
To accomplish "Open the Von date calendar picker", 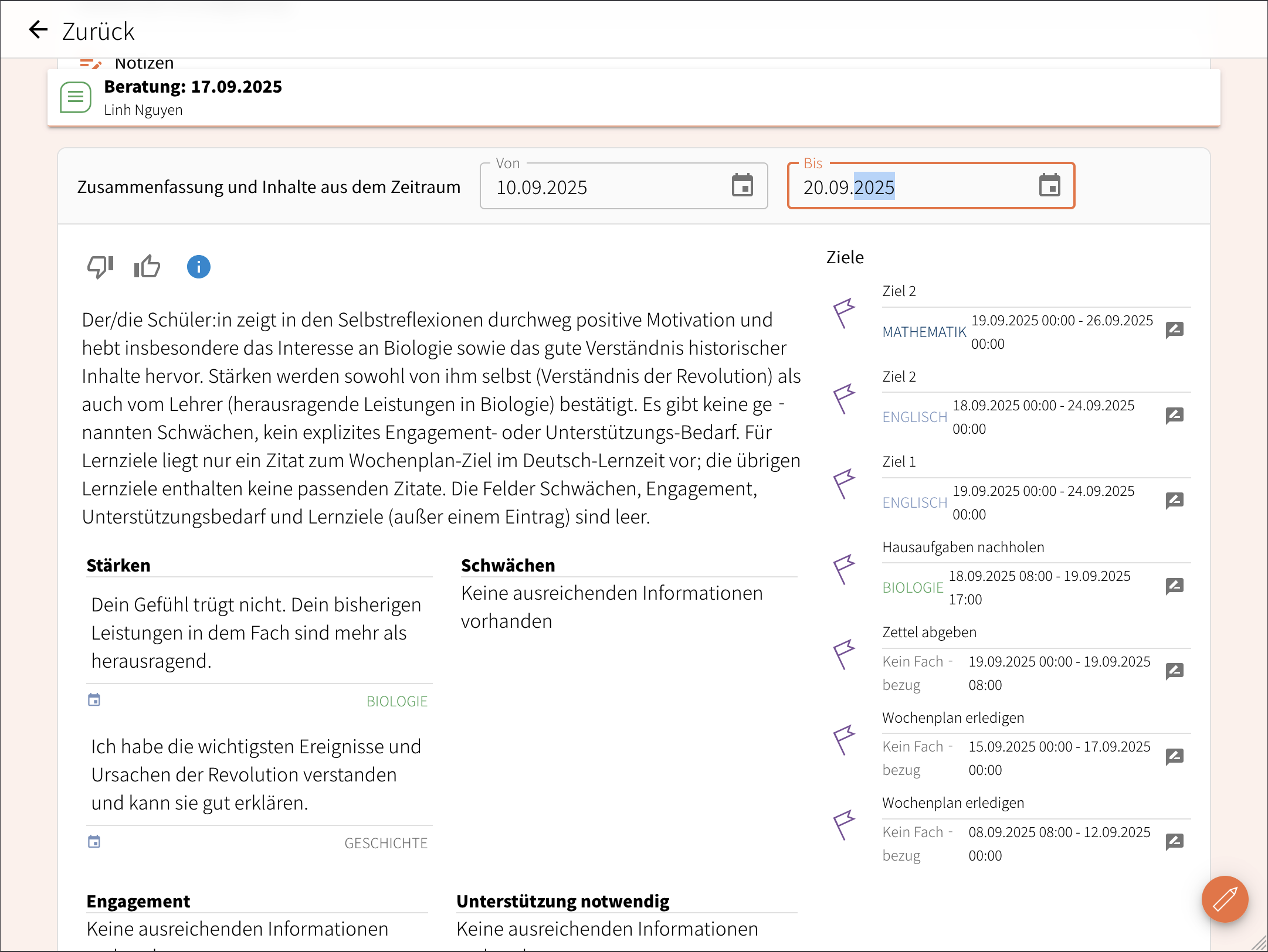I will point(742,186).
